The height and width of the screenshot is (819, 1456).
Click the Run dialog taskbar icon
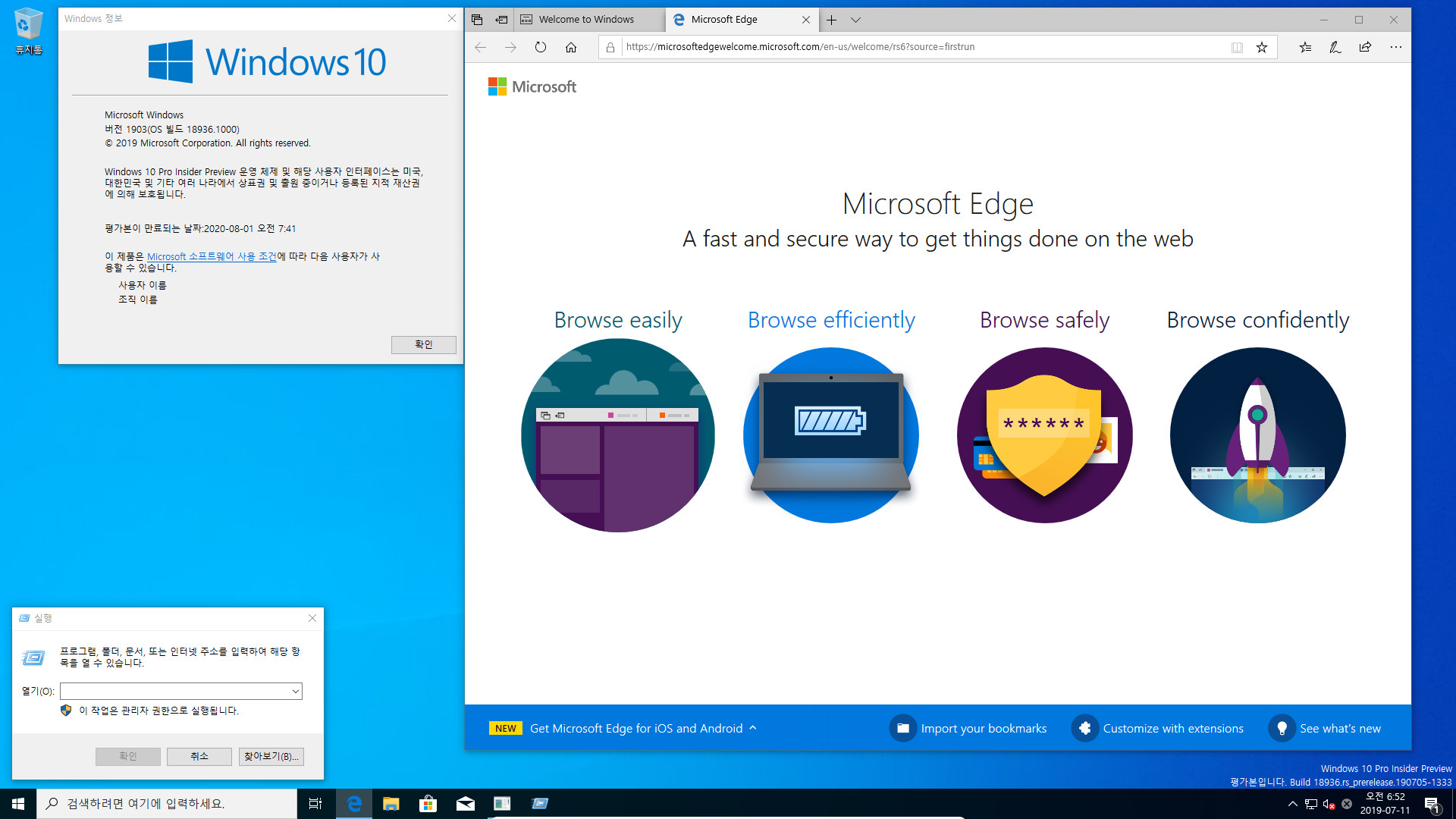(539, 804)
